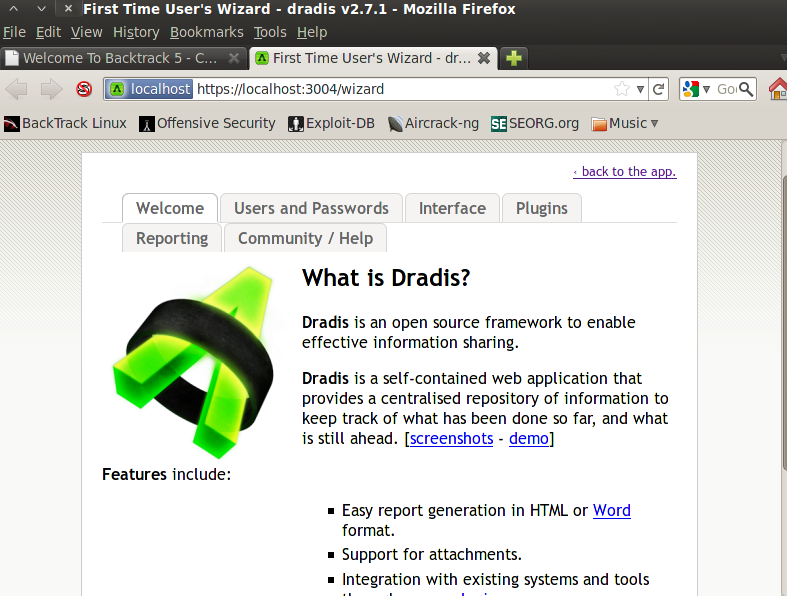Click the localhost site identity badge

pyautogui.click(x=150, y=89)
